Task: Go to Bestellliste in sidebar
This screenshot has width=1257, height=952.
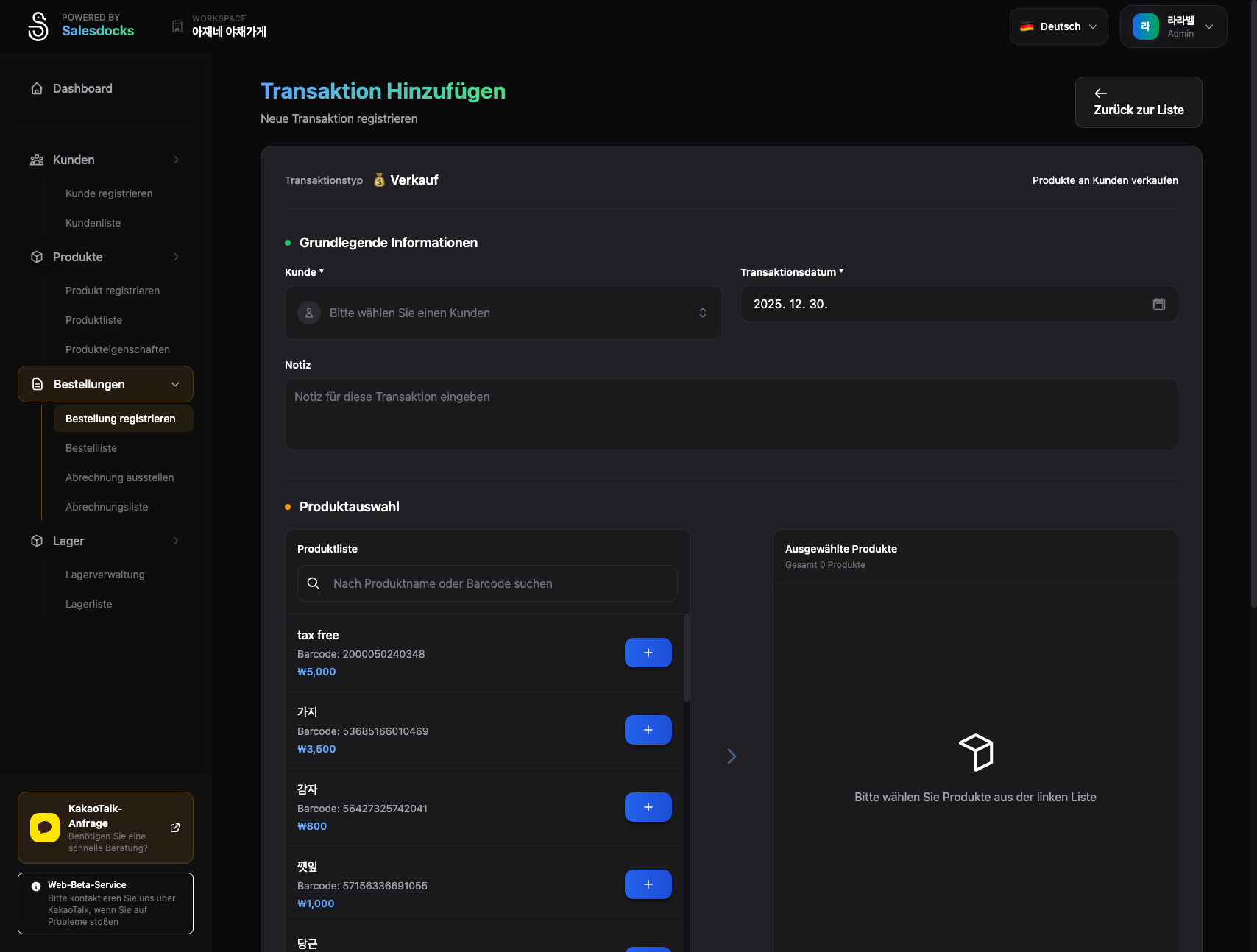Action: pyautogui.click(x=91, y=448)
